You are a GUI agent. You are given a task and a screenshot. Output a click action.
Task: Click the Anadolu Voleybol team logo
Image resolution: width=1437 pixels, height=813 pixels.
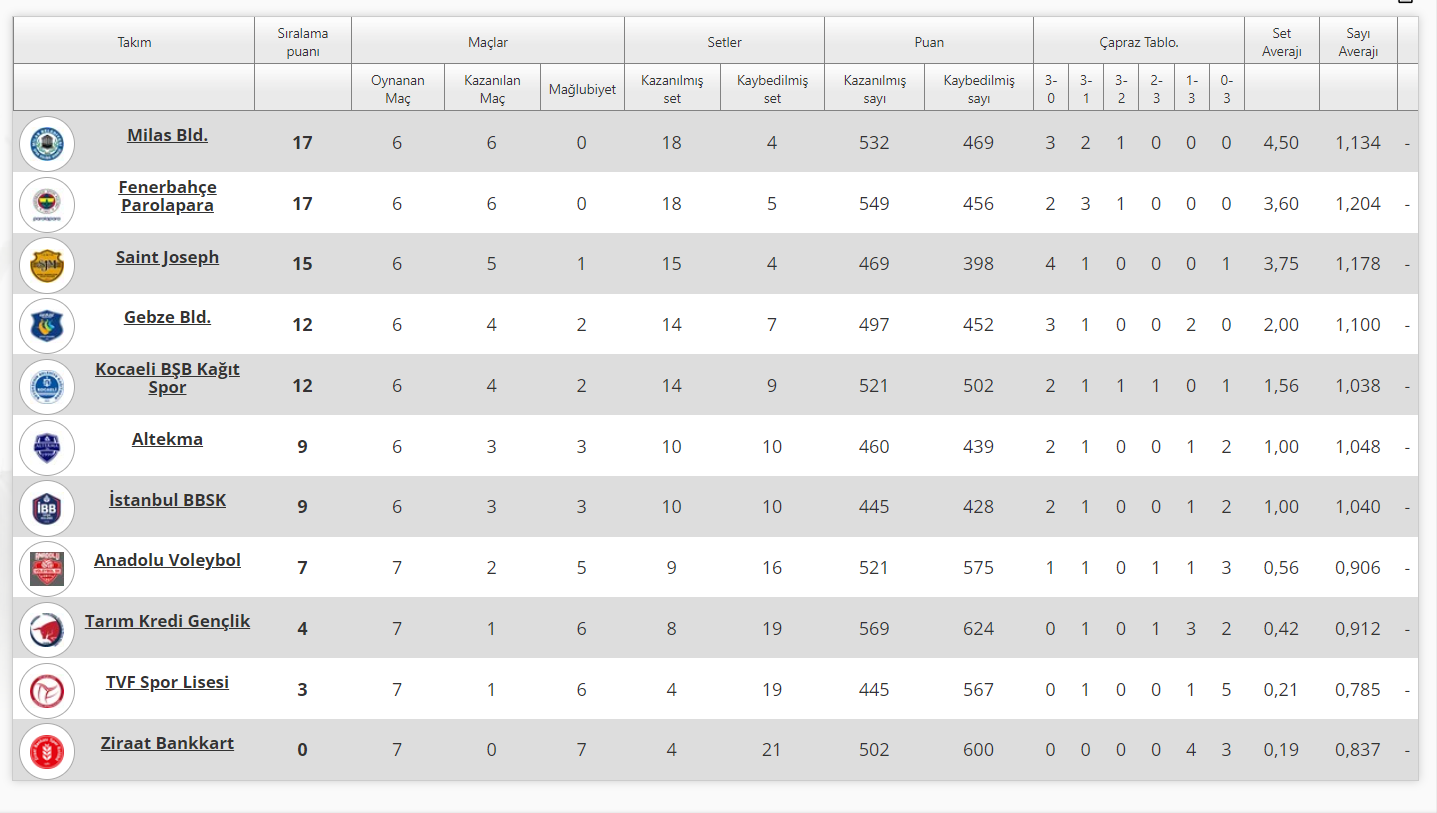(47, 569)
